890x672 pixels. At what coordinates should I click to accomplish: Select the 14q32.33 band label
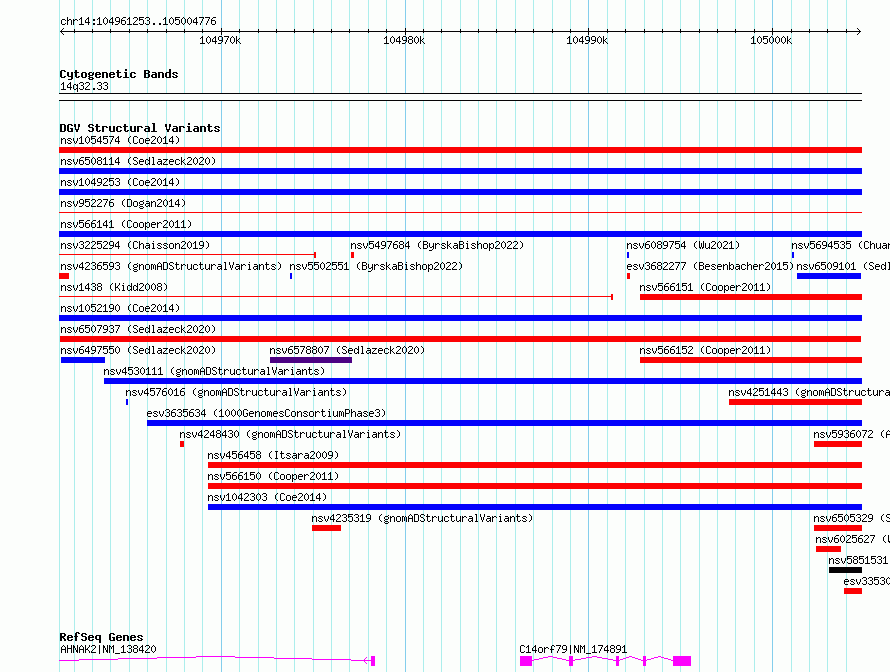(x=84, y=86)
